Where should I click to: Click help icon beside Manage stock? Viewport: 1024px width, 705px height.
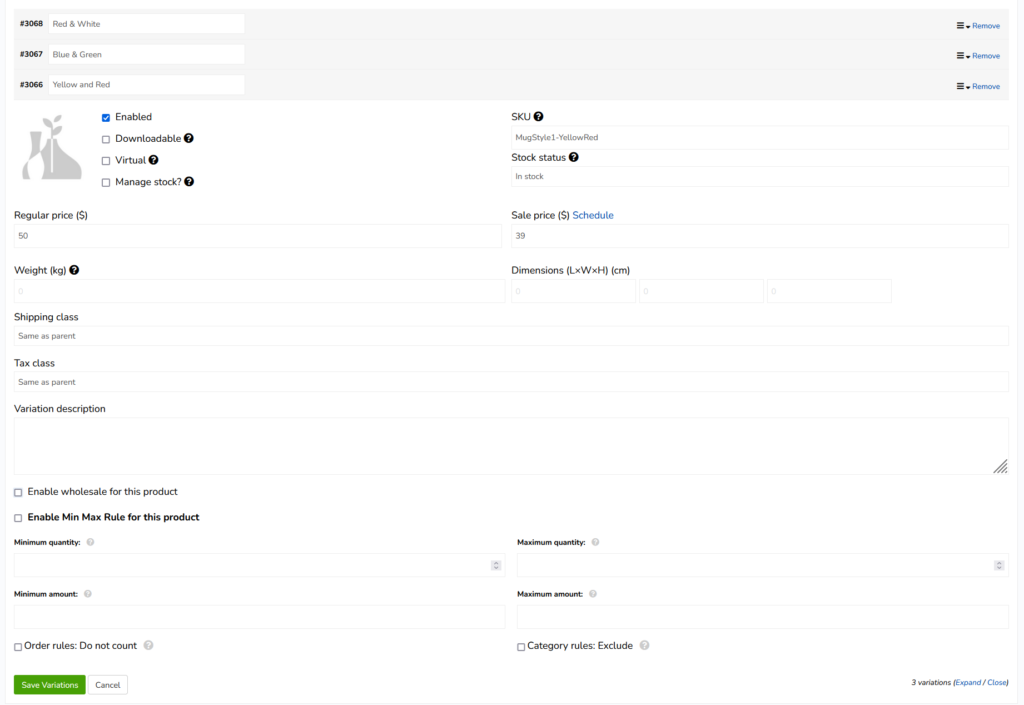tap(189, 182)
